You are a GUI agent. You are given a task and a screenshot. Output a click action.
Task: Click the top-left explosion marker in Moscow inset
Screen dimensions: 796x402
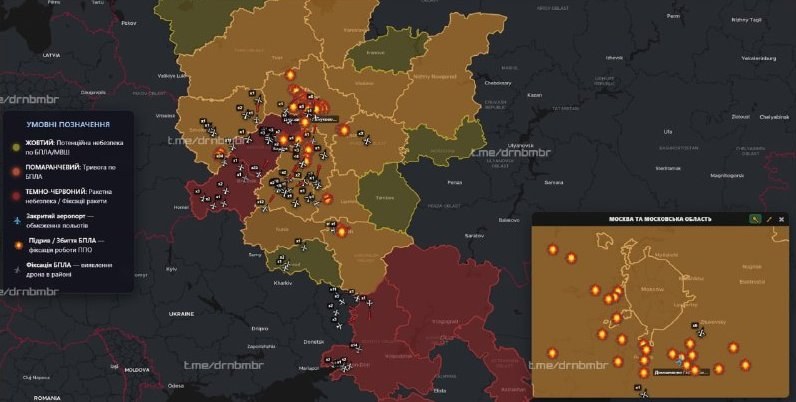553,250
